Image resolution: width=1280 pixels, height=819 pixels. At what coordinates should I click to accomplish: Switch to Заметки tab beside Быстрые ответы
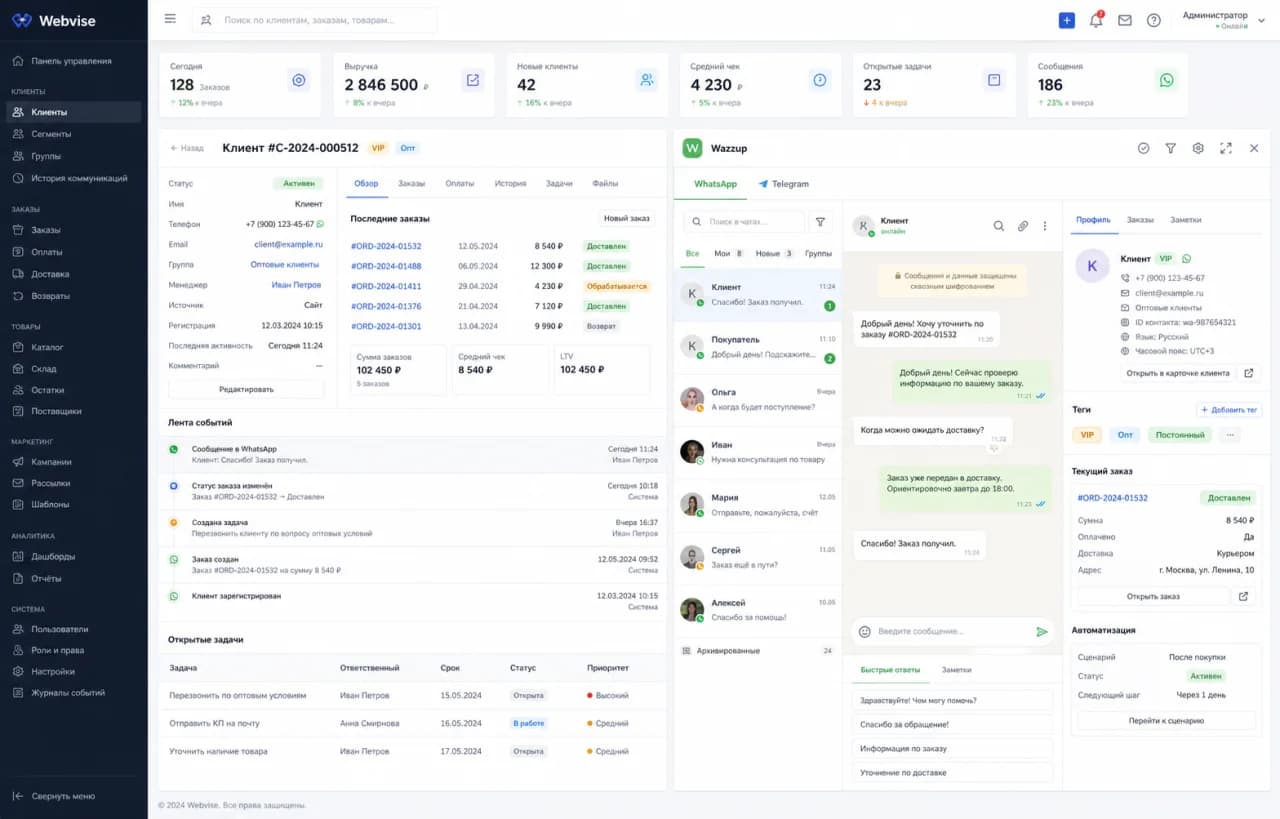pos(956,670)
